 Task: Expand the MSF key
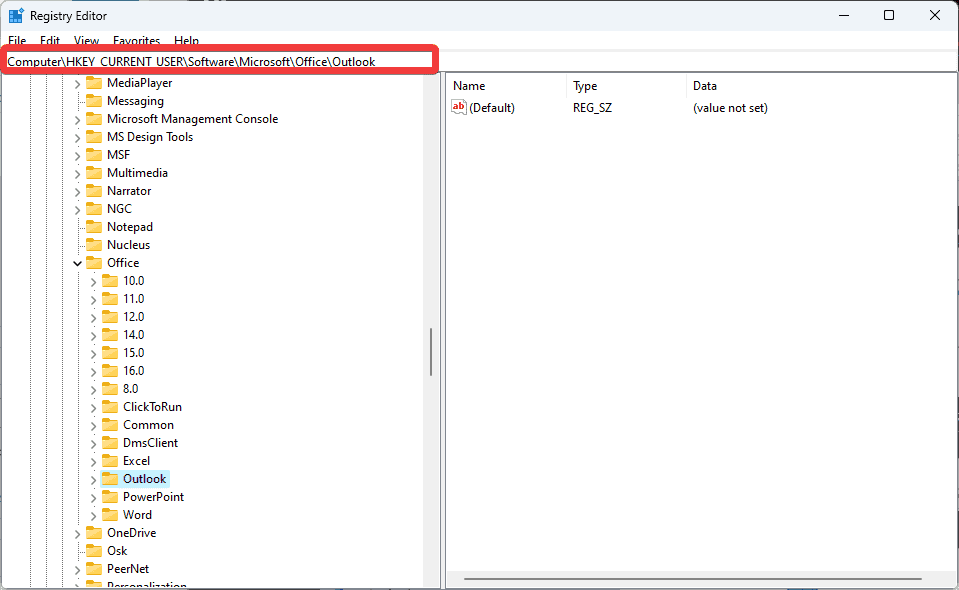tap(78, 156)
